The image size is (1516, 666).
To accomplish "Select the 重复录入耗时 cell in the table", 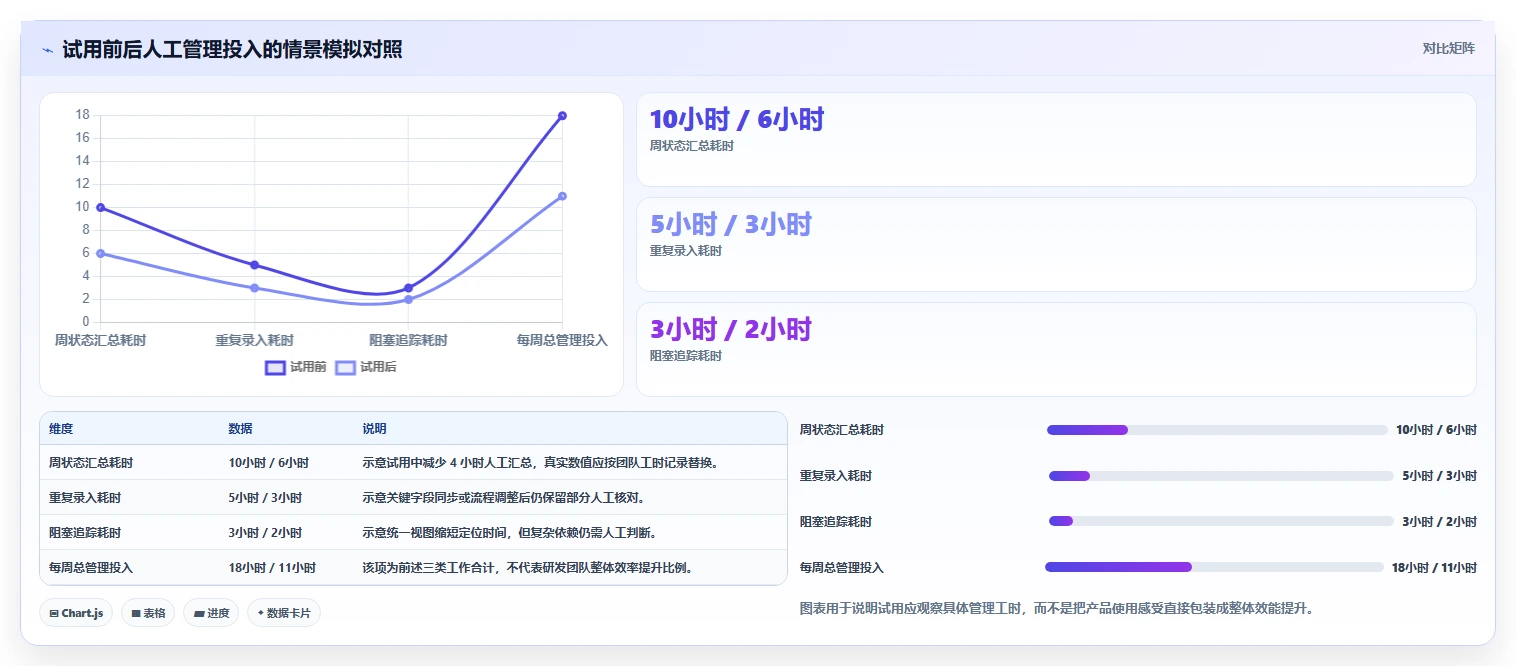I will click(85, 497).
